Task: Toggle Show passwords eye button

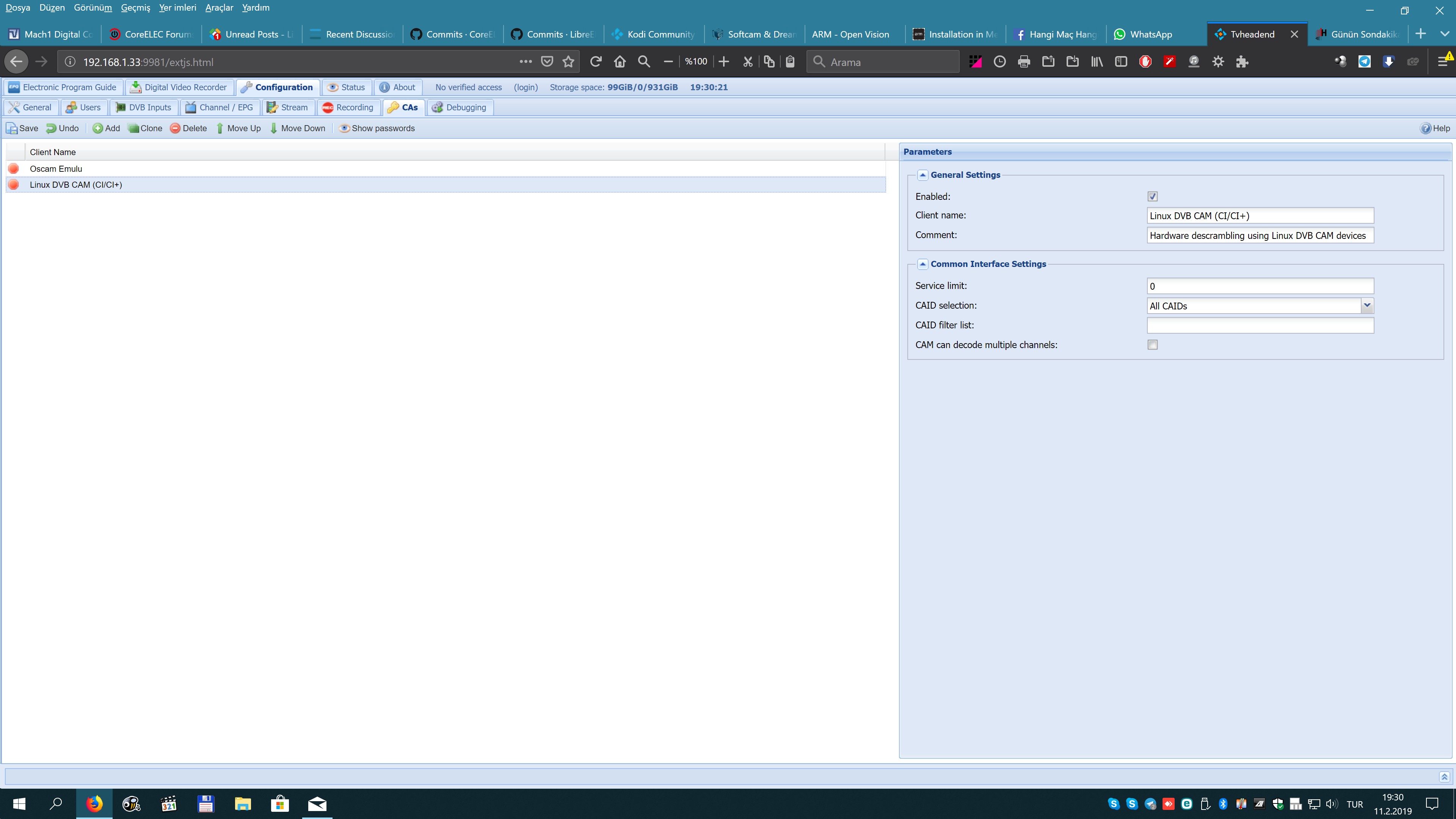Action: [344, 128]
